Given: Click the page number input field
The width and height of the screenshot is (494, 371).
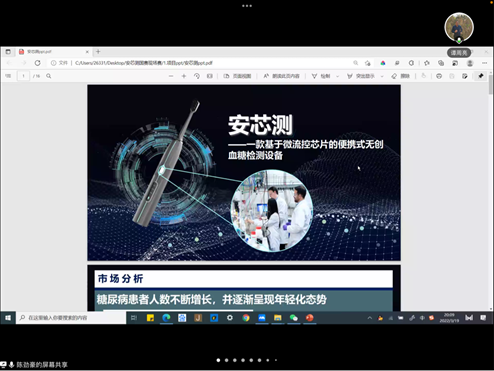Looking at the screenshot, I should pyautogui.click(x=23, y=76).
